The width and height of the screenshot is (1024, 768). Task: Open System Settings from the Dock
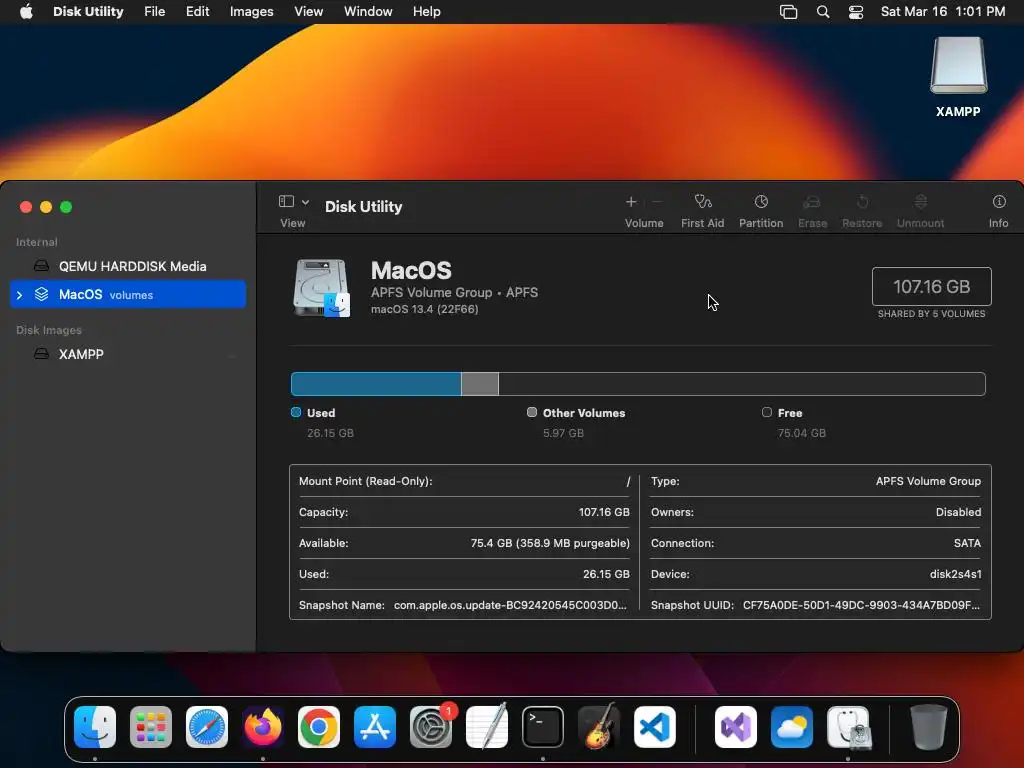(x=431, y=726)
